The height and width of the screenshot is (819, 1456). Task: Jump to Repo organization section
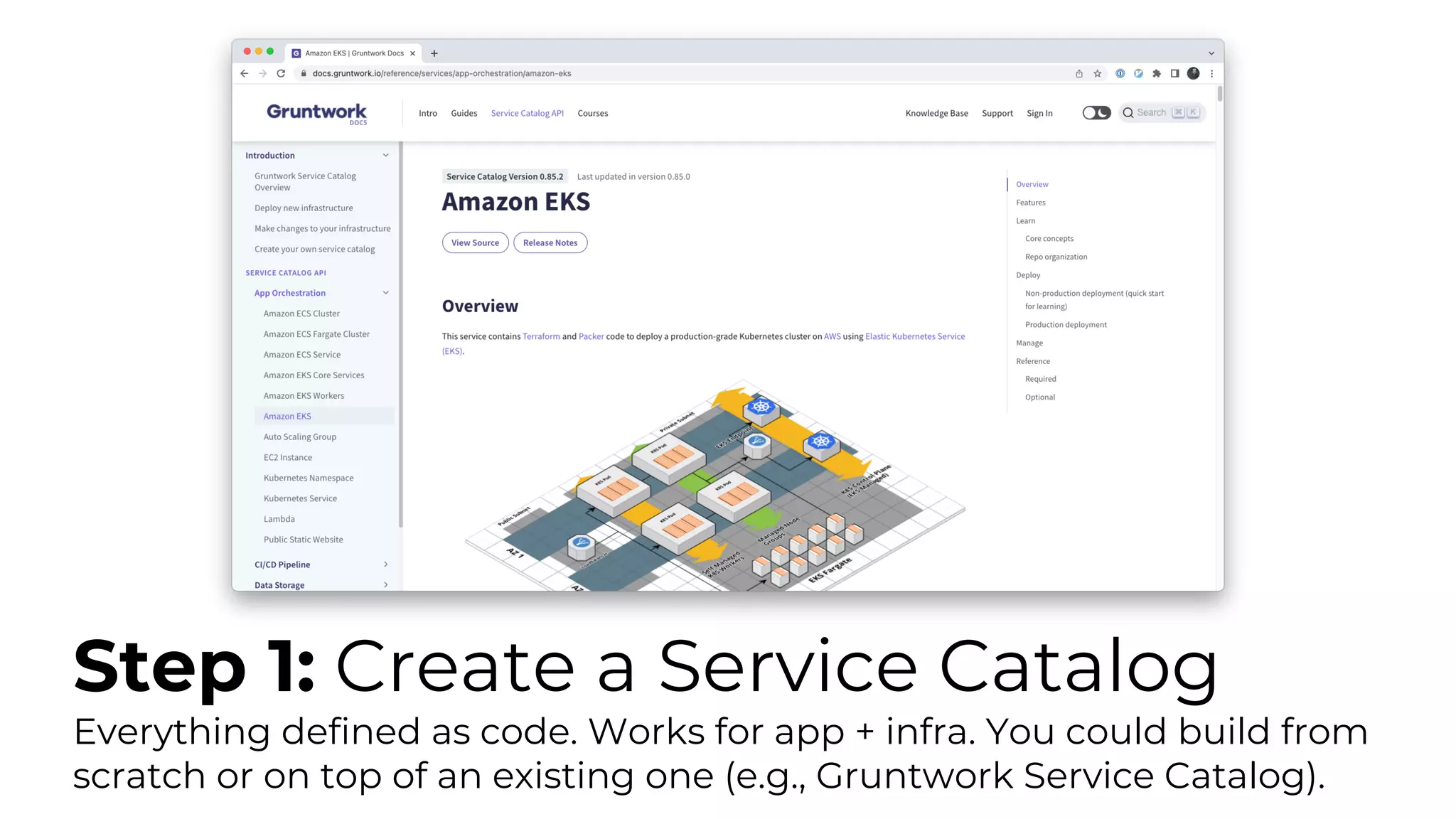[1056, 257]
